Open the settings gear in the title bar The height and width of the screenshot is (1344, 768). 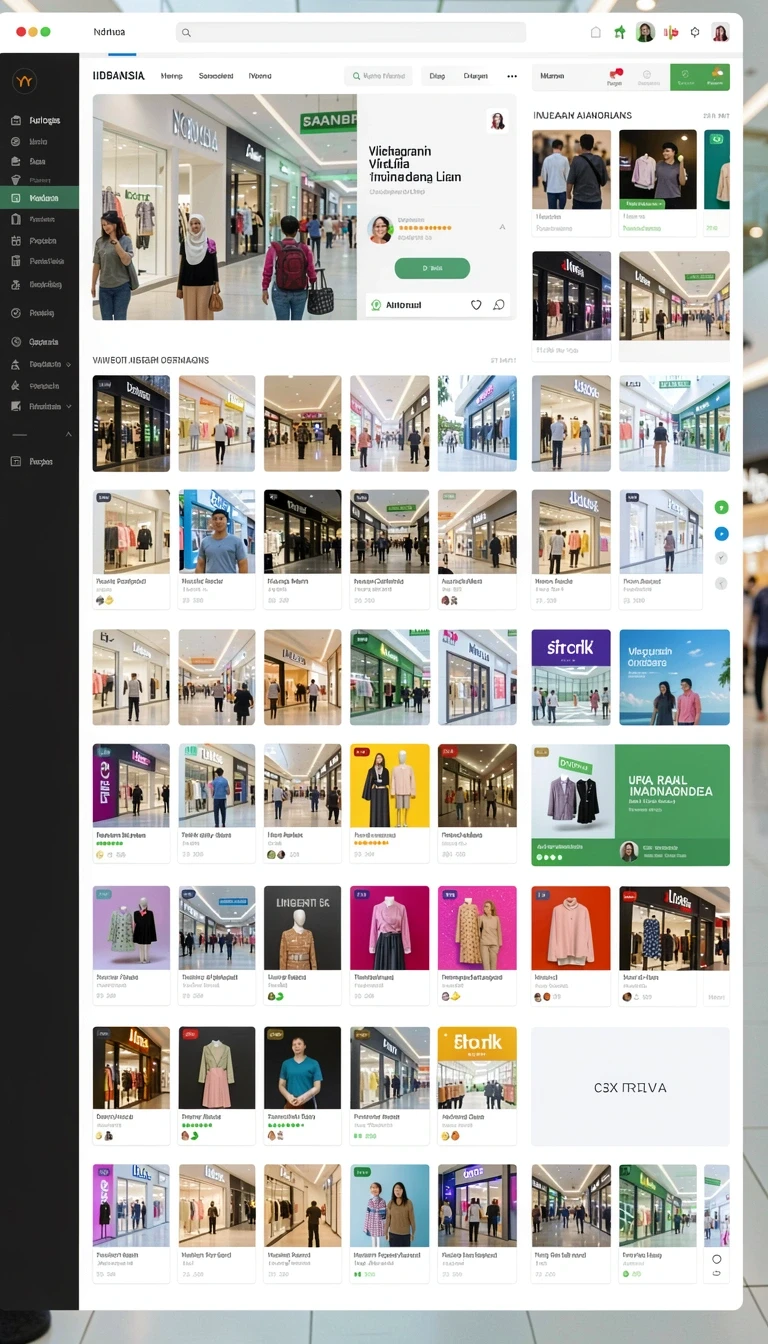pos(695,32)
